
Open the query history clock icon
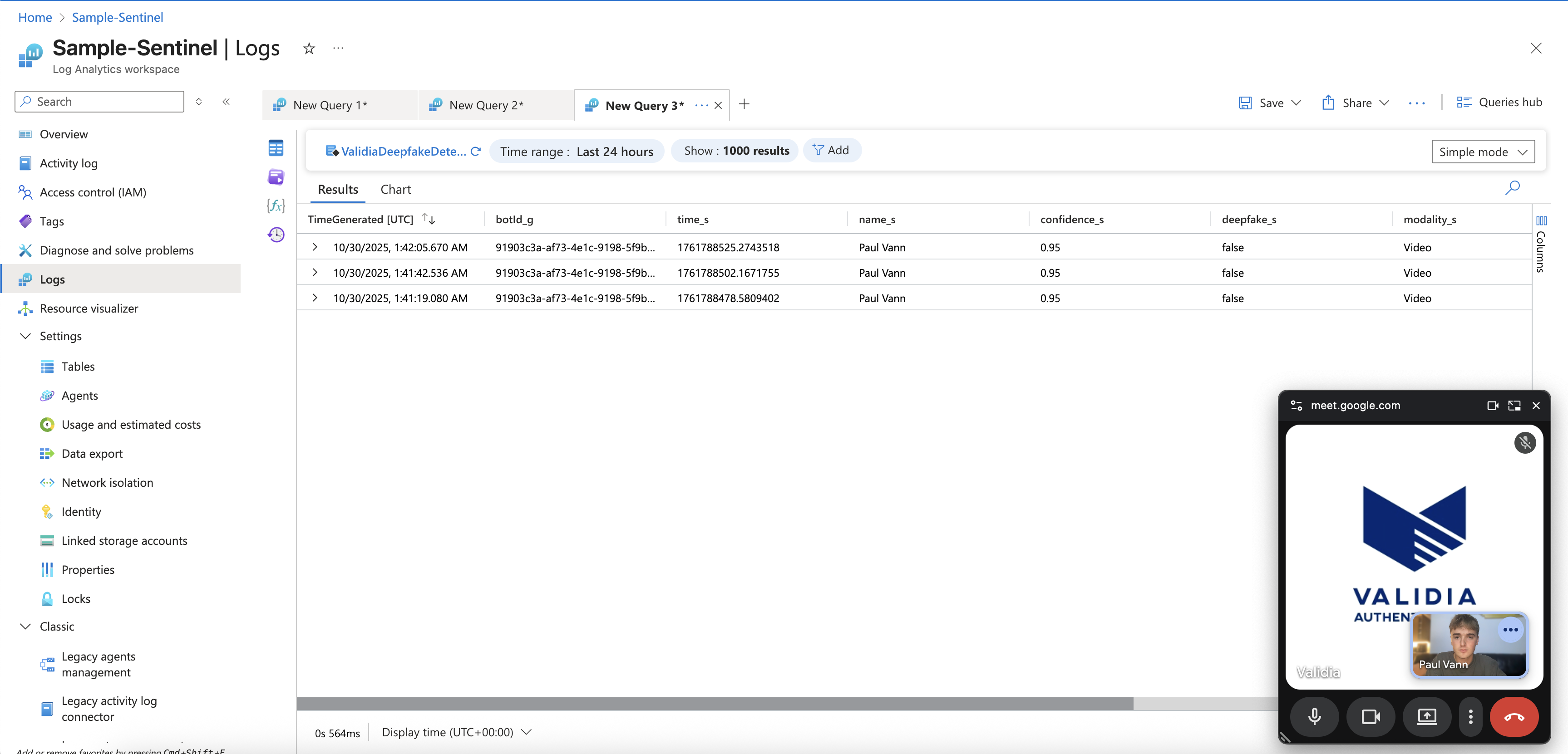pos(276,235)
